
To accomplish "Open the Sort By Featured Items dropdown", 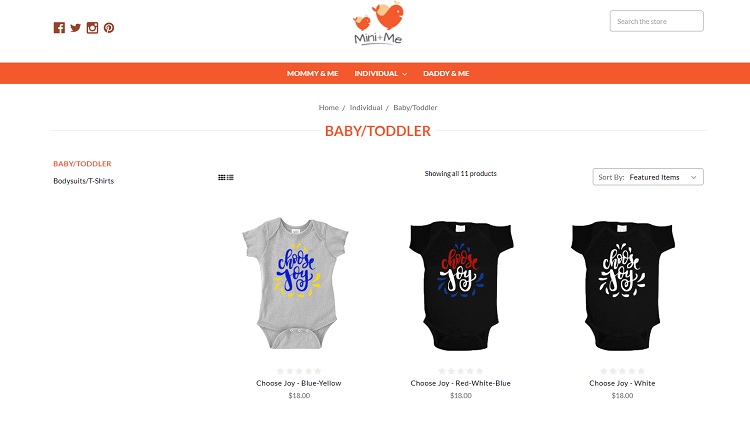I will (648, 177).
